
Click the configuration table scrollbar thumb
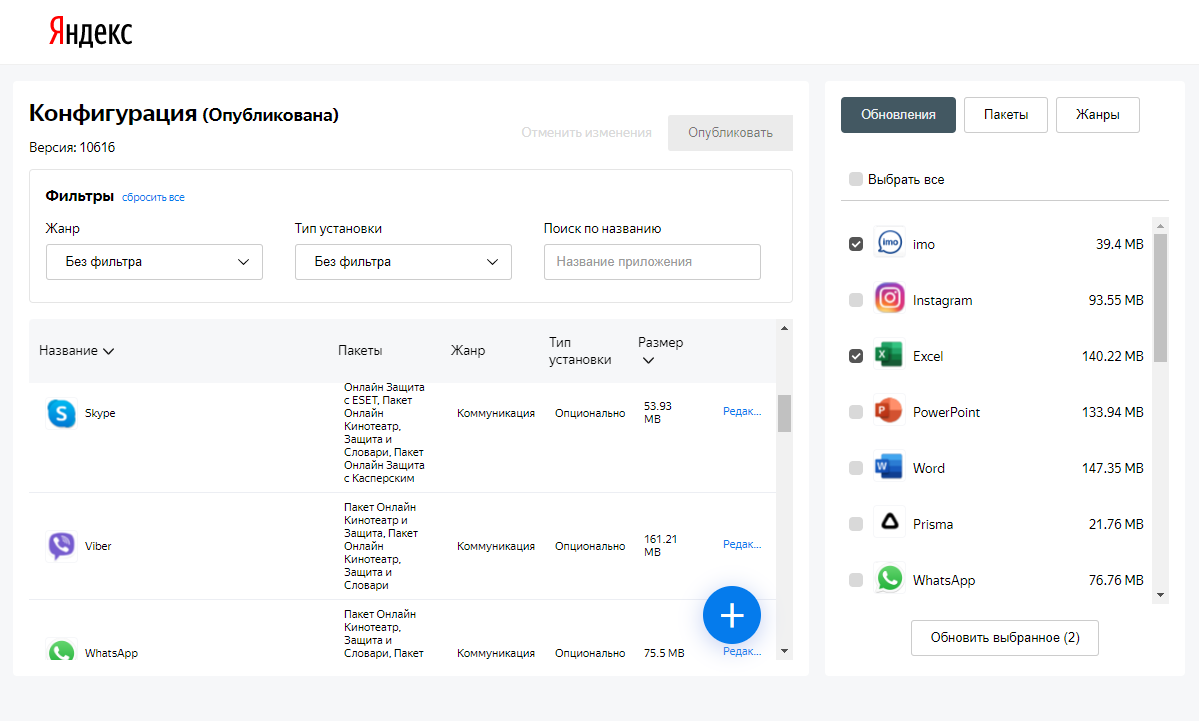[785, 414]
